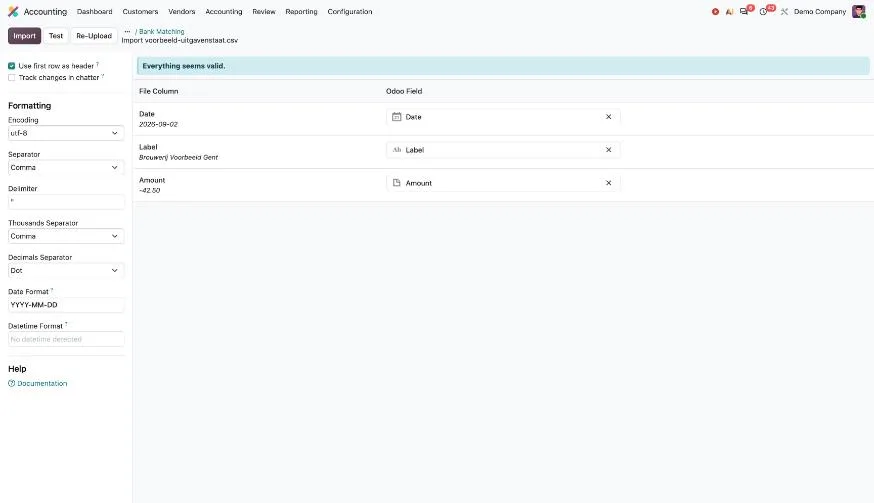The height and width of the screenshot is (503, 874).
Task: Open the Customers menu
Action: click(x=140, y=12)
